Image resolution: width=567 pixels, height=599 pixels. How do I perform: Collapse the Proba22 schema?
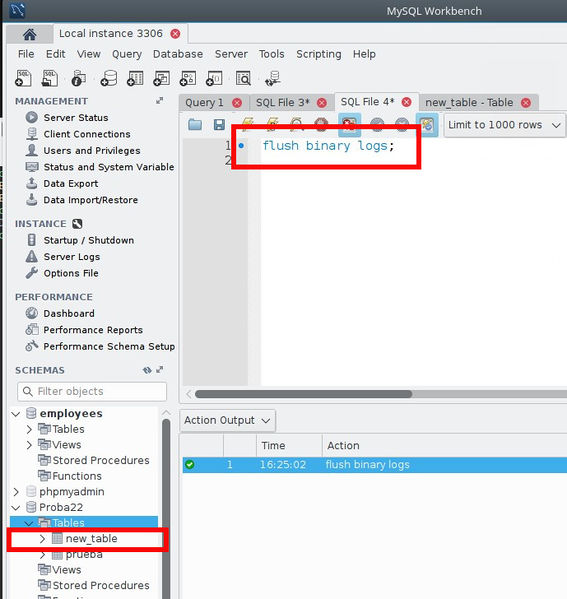pos(16,508)
